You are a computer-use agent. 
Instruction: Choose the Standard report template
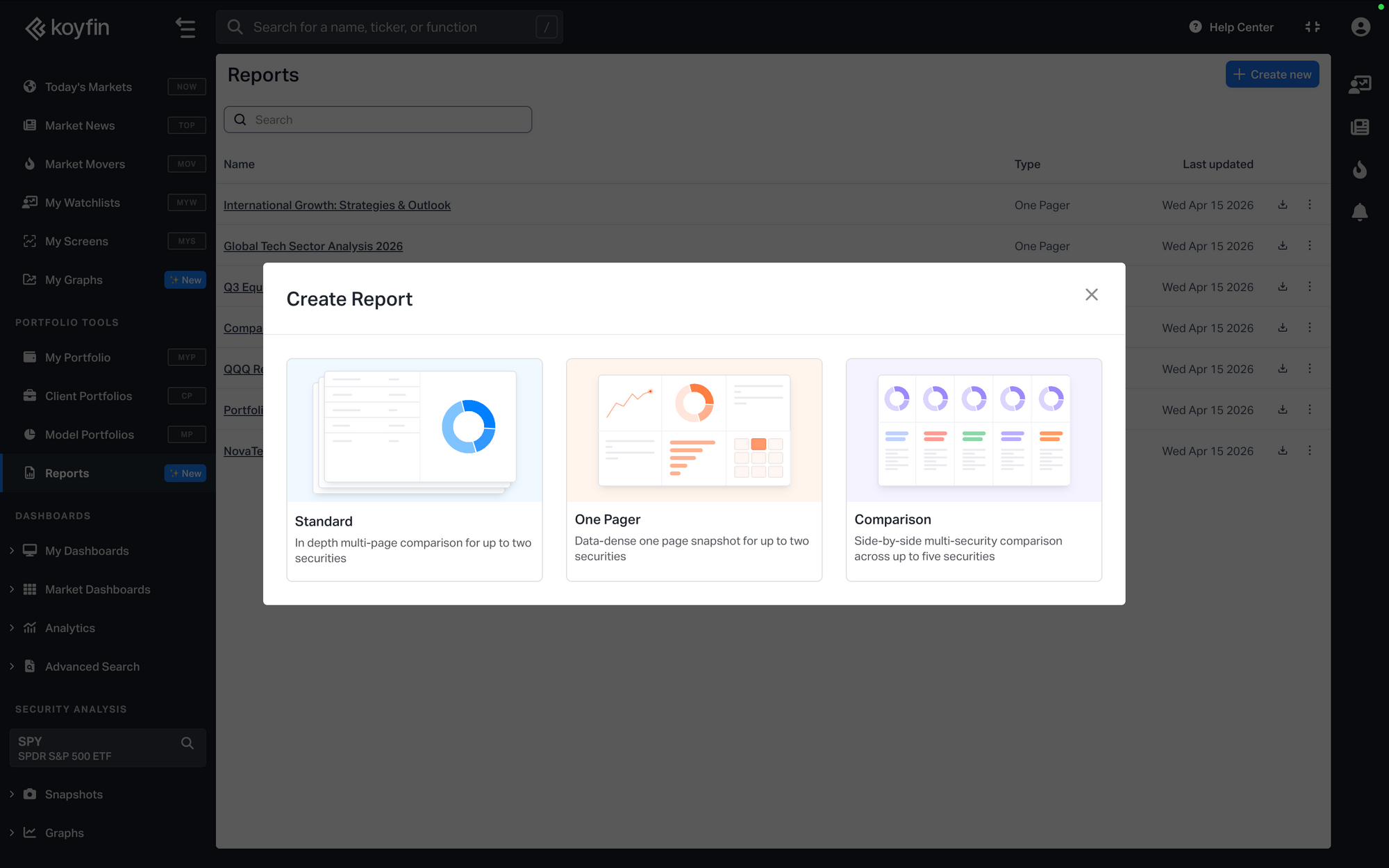tap(414, 469)
